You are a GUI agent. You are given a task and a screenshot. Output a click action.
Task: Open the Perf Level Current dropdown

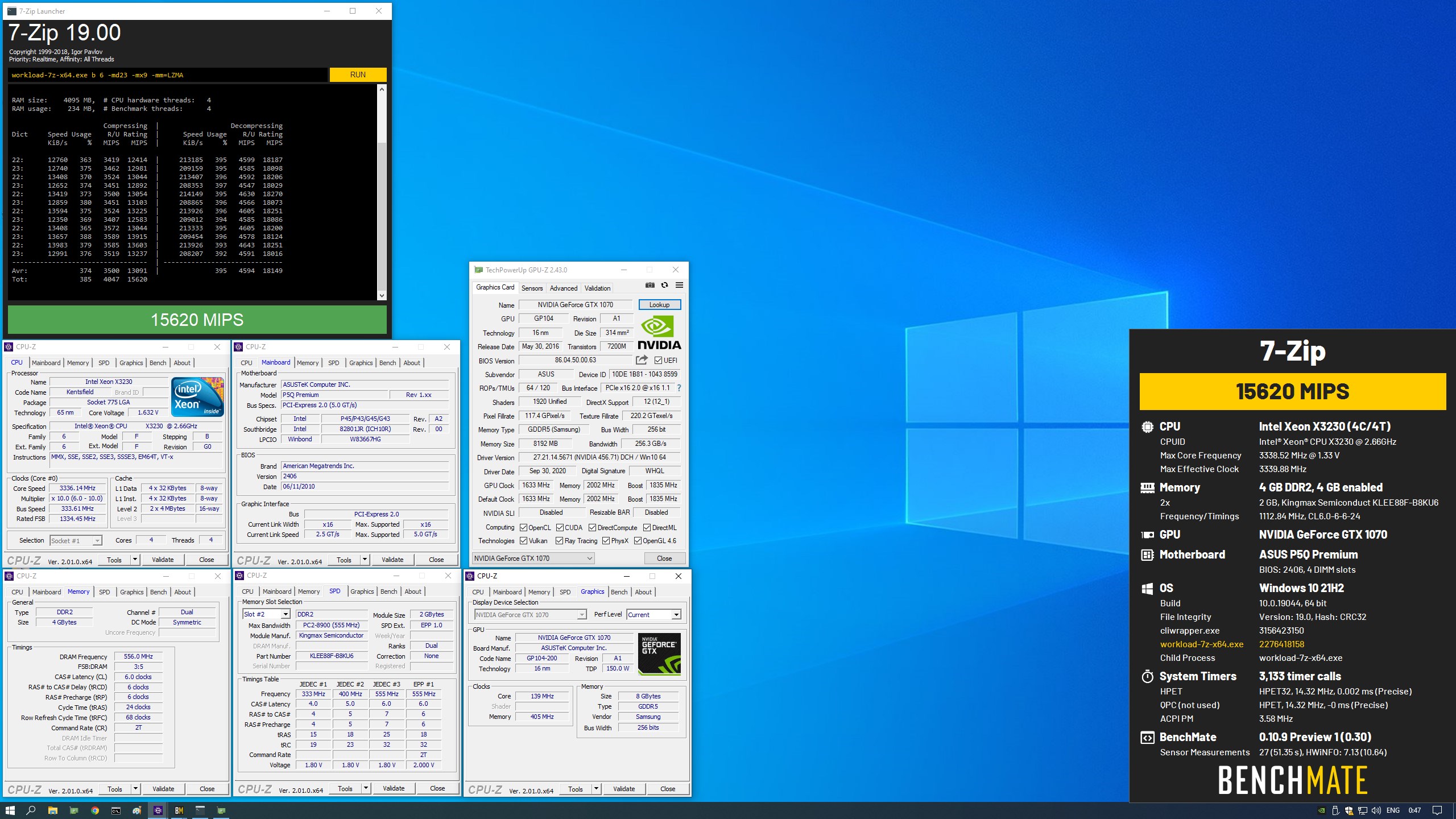(654, 615)
